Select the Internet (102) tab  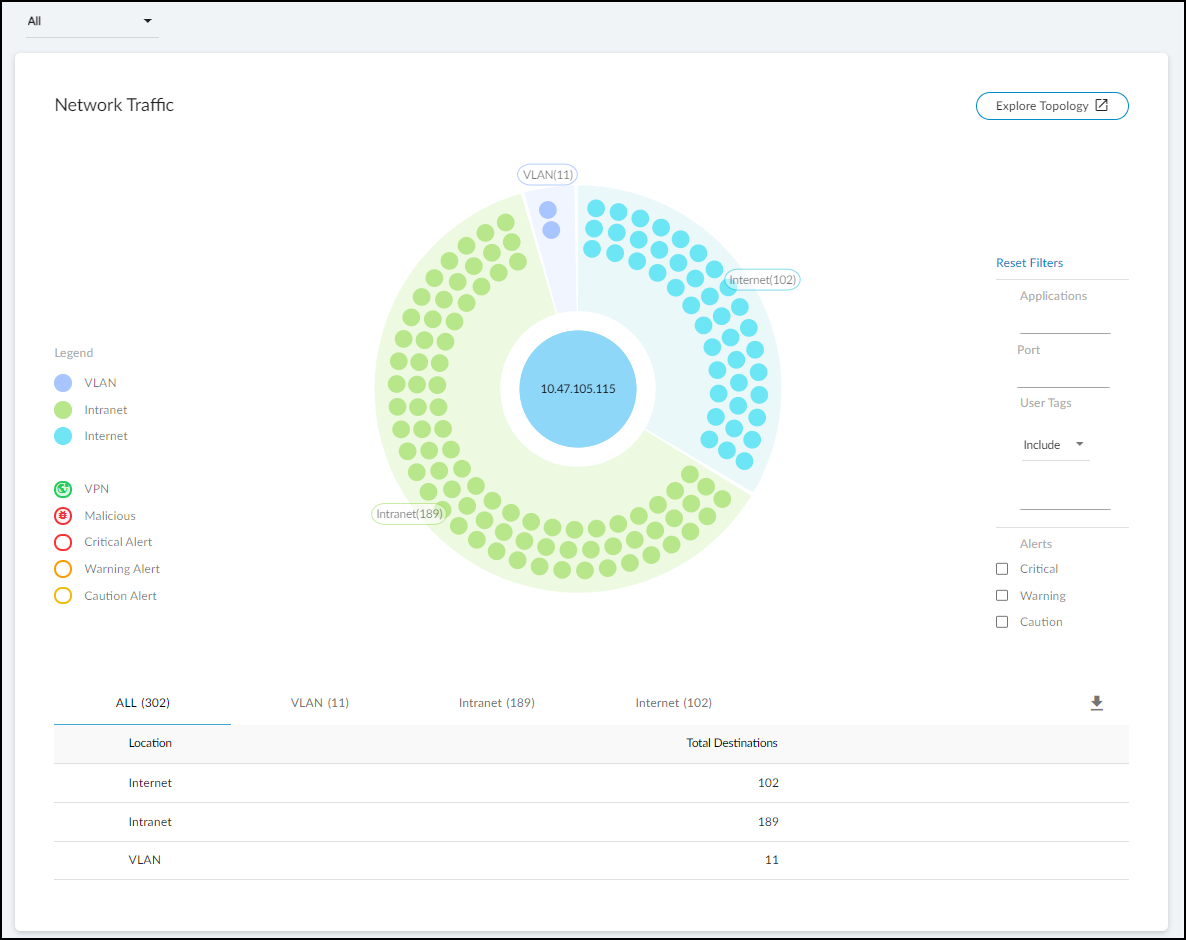pyautogui.click(x=673, y=703)
